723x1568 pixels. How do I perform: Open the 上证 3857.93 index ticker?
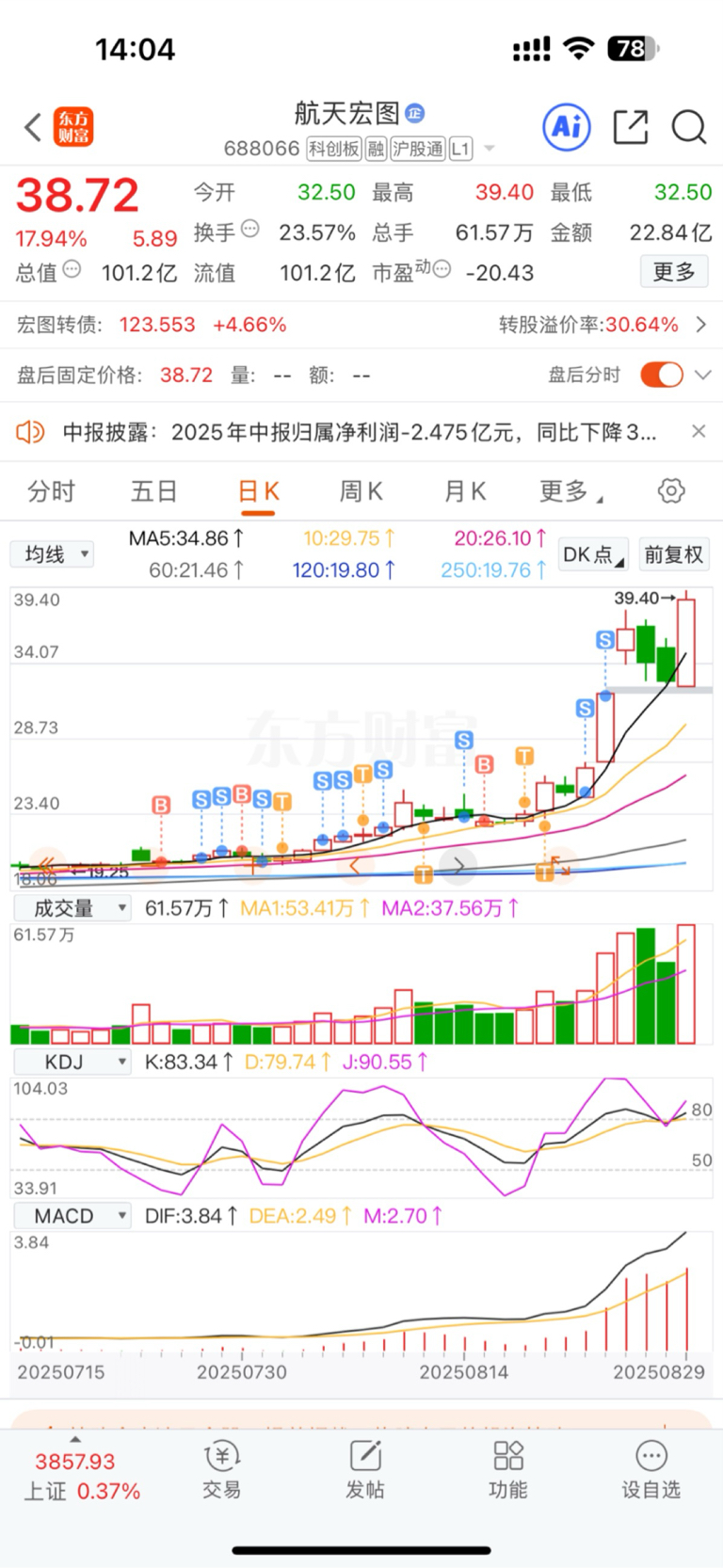click(x=82, y=1477)
